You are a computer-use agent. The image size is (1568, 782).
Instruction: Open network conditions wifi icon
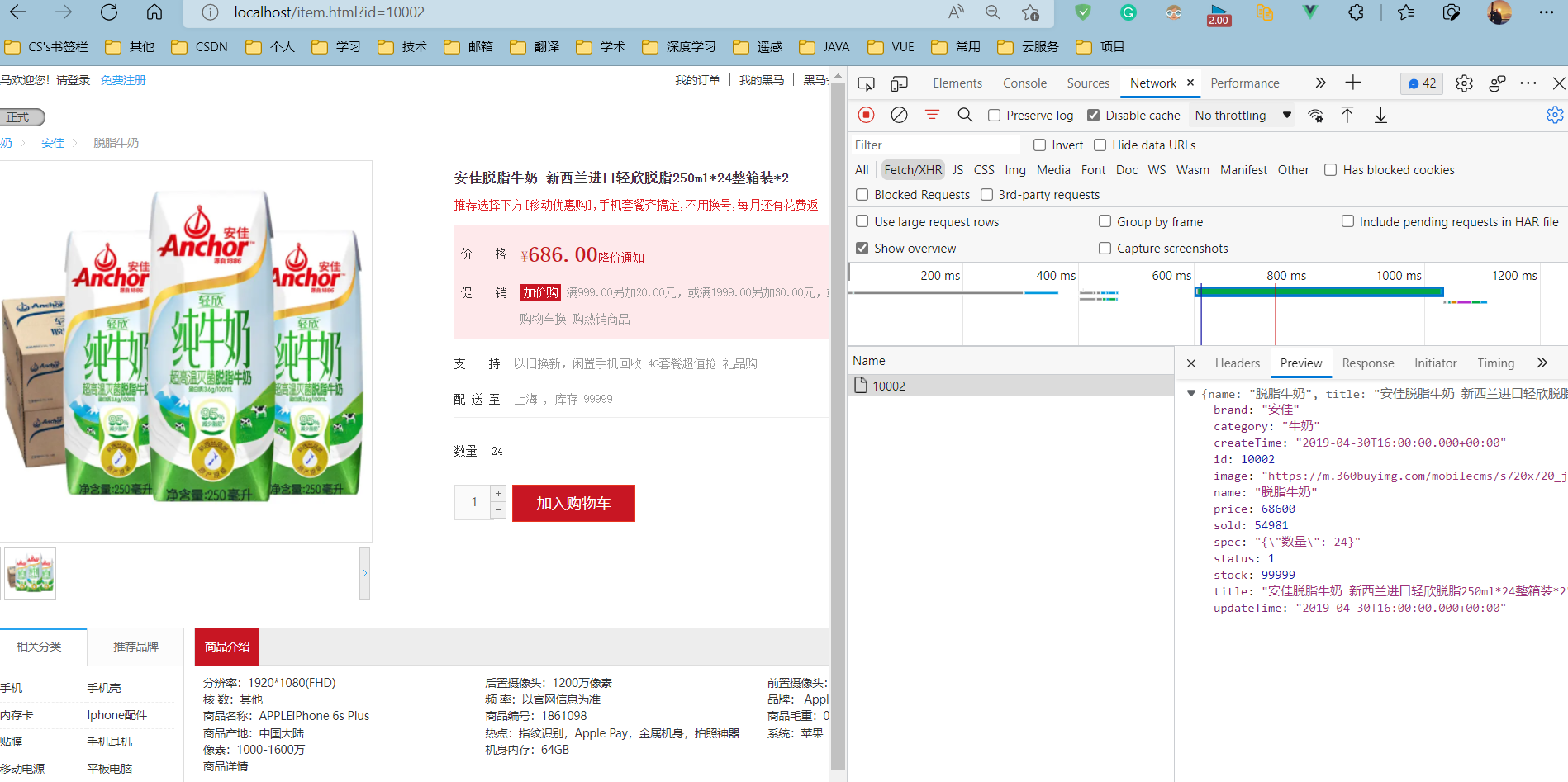point(1316,116)
